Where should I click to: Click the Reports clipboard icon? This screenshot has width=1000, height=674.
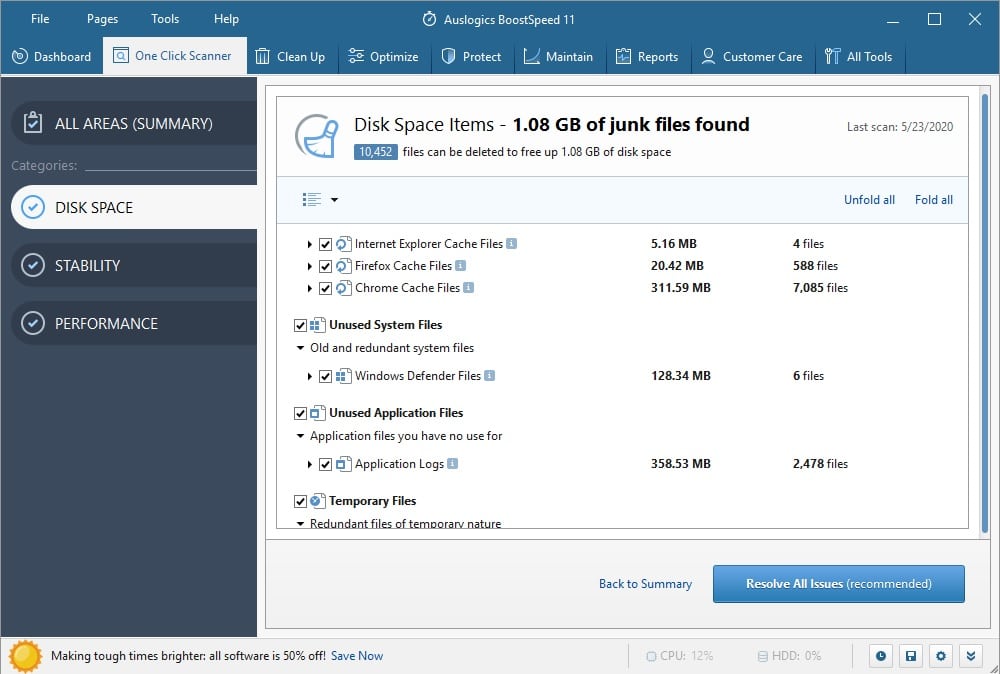point(623,56)
